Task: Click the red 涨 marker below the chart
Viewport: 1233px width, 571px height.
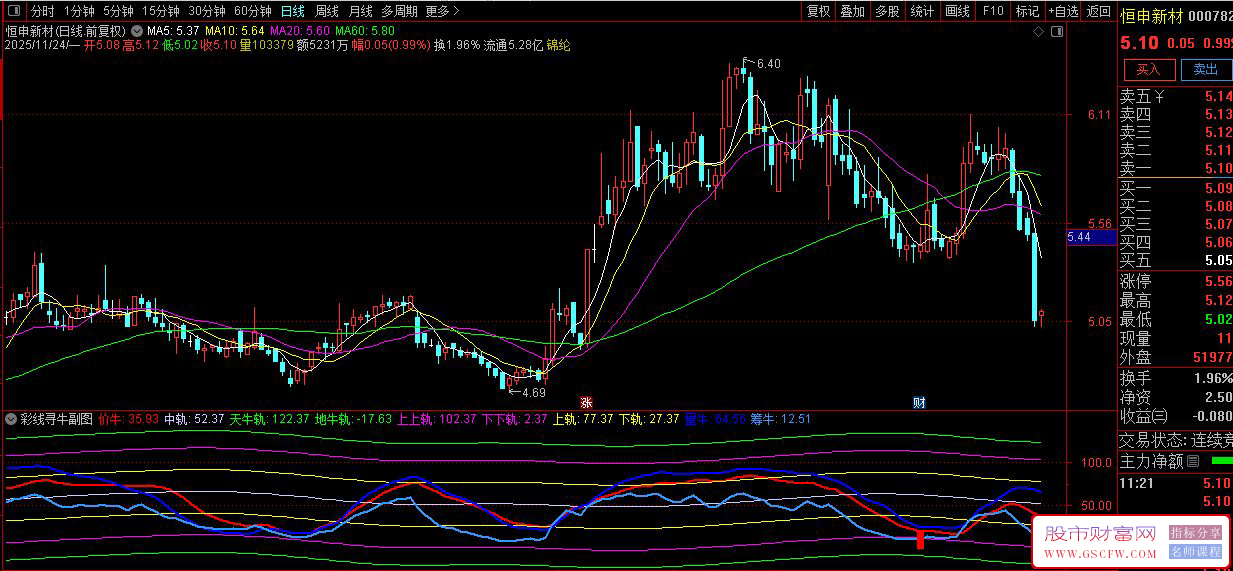Action: [x=587, y=402]
